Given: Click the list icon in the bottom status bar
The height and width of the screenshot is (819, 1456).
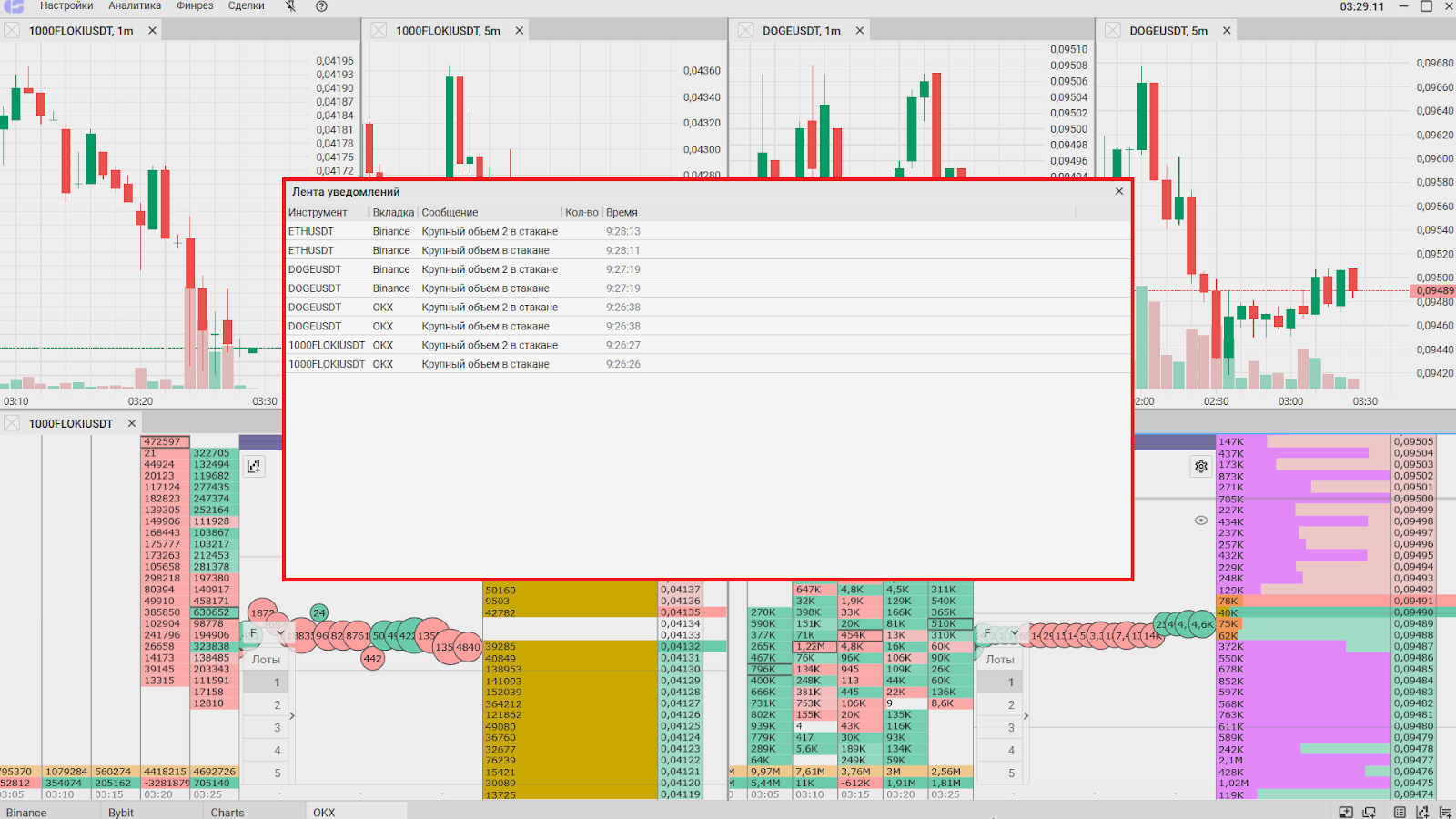Looking at the screenshot, I should [x=1400, y=812].
